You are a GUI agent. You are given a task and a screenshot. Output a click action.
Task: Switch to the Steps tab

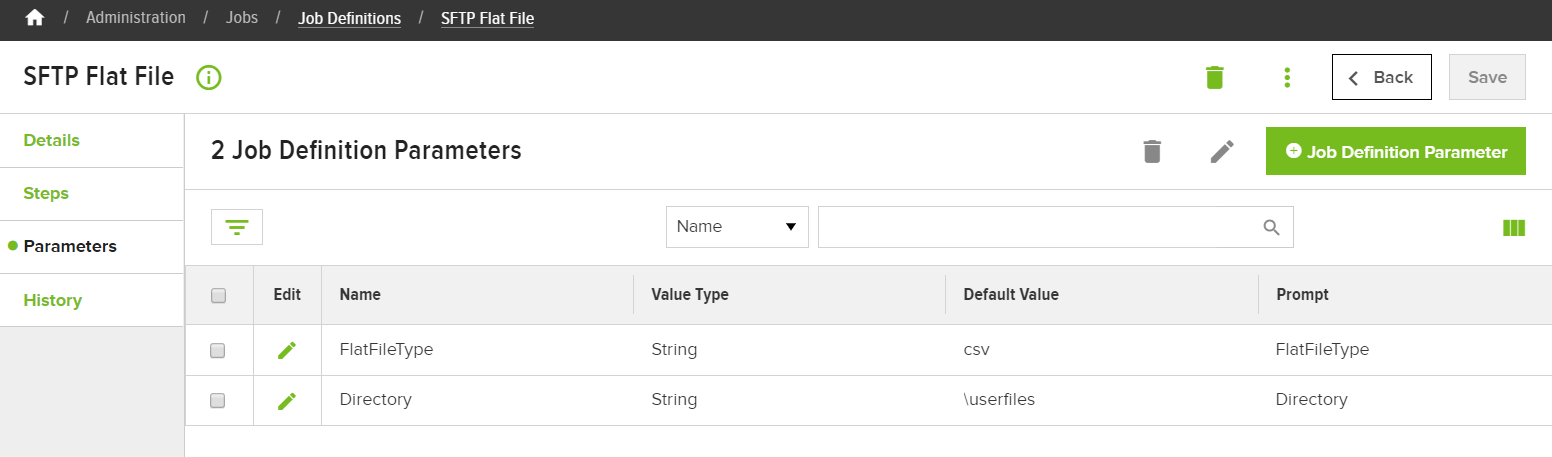(x=46, y=193)
